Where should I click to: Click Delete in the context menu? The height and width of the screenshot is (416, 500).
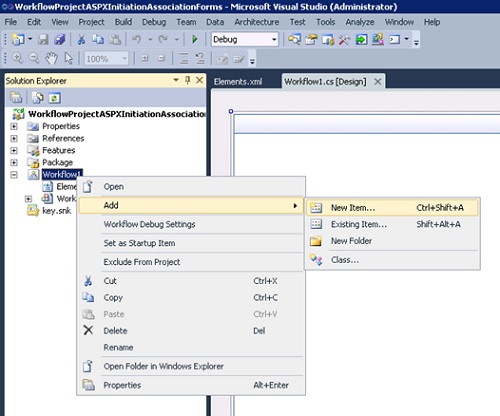point(191,331)
